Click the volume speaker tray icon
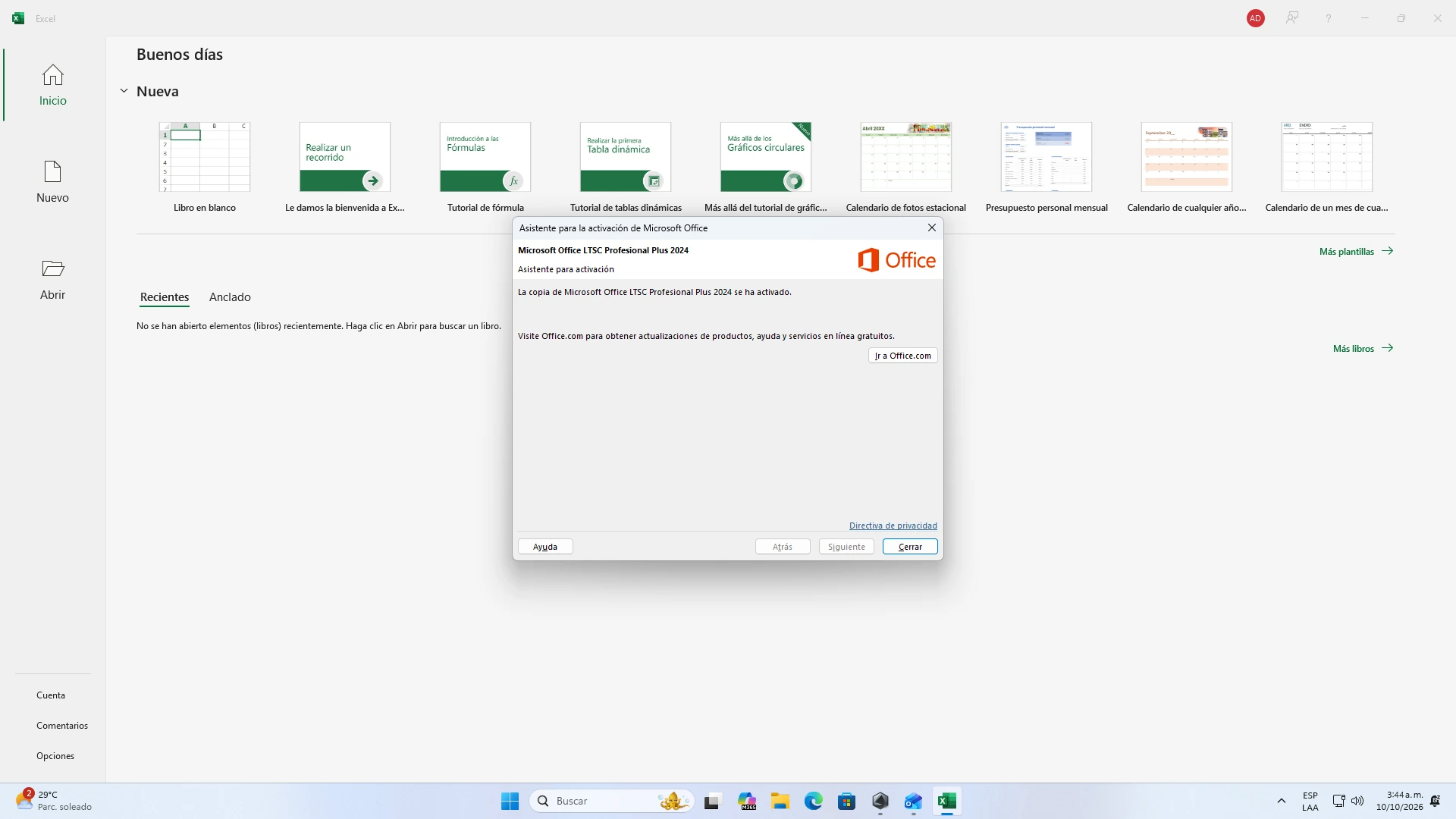 pos(1357,801)
